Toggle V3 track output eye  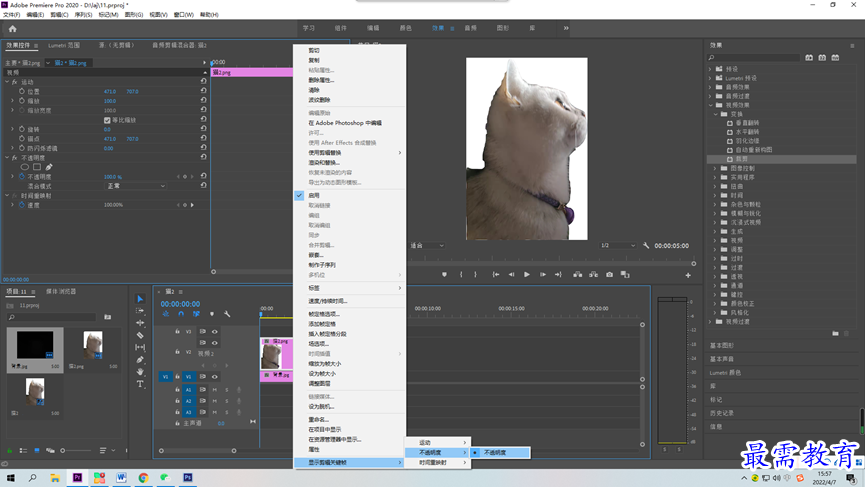click(215, 332)
